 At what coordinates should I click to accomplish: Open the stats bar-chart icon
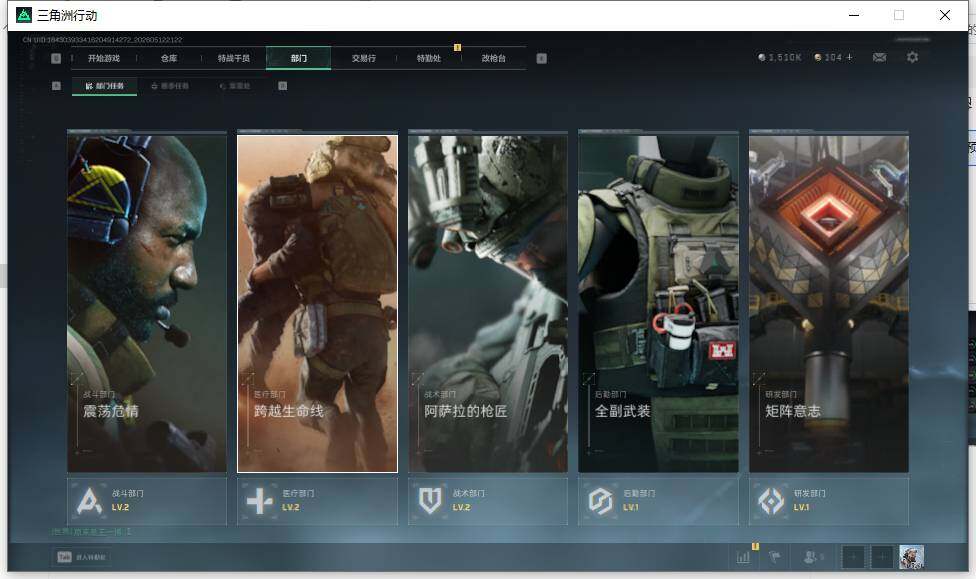pyautogui.click(x=743, y=557)
